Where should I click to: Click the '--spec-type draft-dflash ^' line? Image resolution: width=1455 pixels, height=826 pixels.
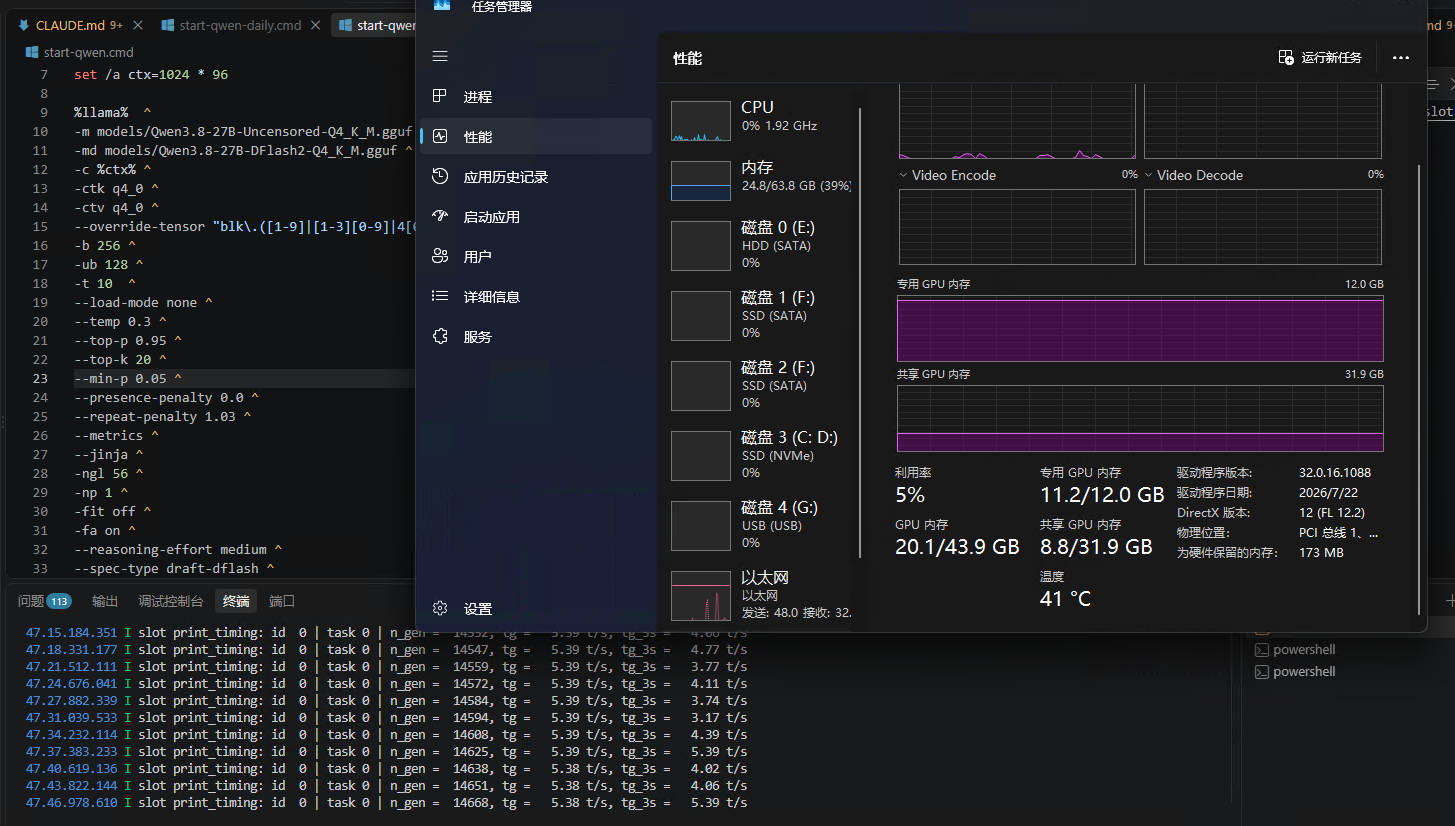[174, 569]
